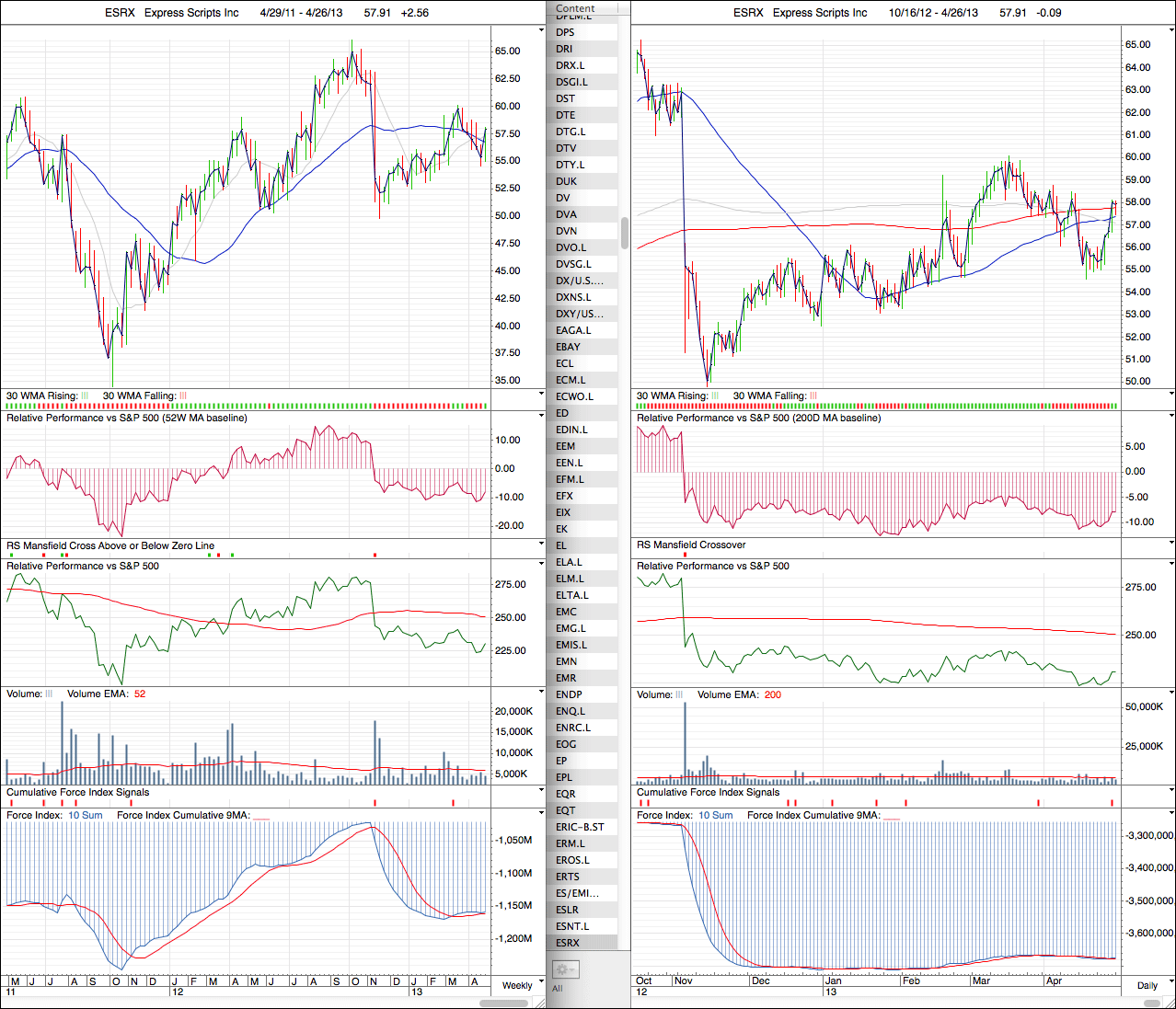Image resolution: width=1176 pixels, height=1009 pixels.
Task: Choose EOG from the symbol list
Action: pyautogui.click(x=566, y=744)
